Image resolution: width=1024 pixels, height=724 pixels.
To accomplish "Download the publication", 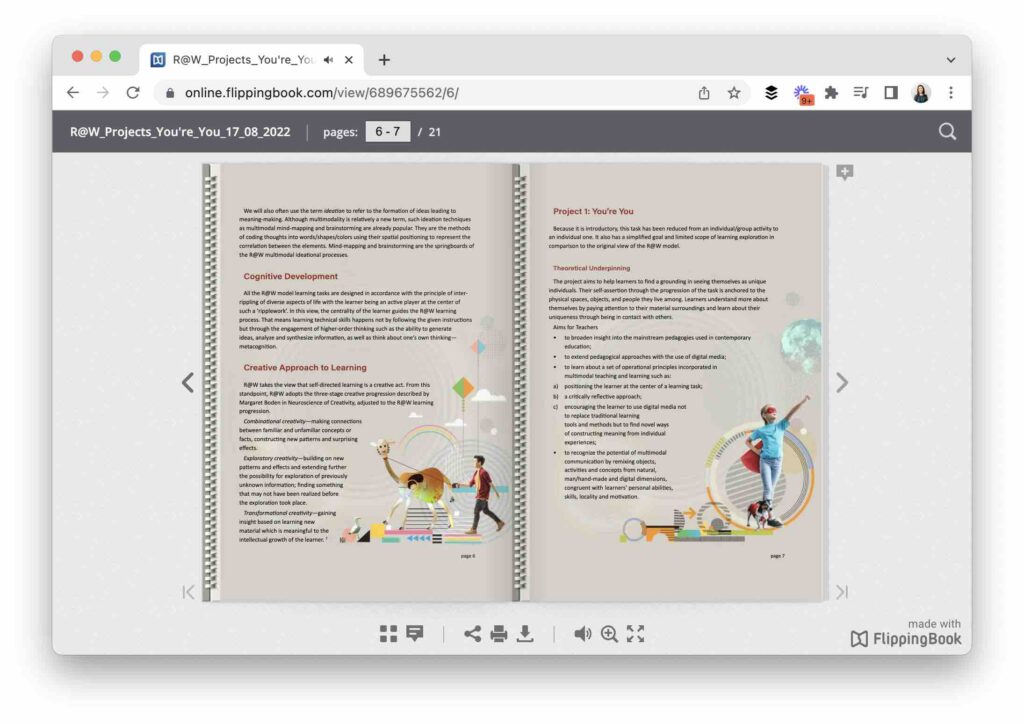I will [525, 633].
